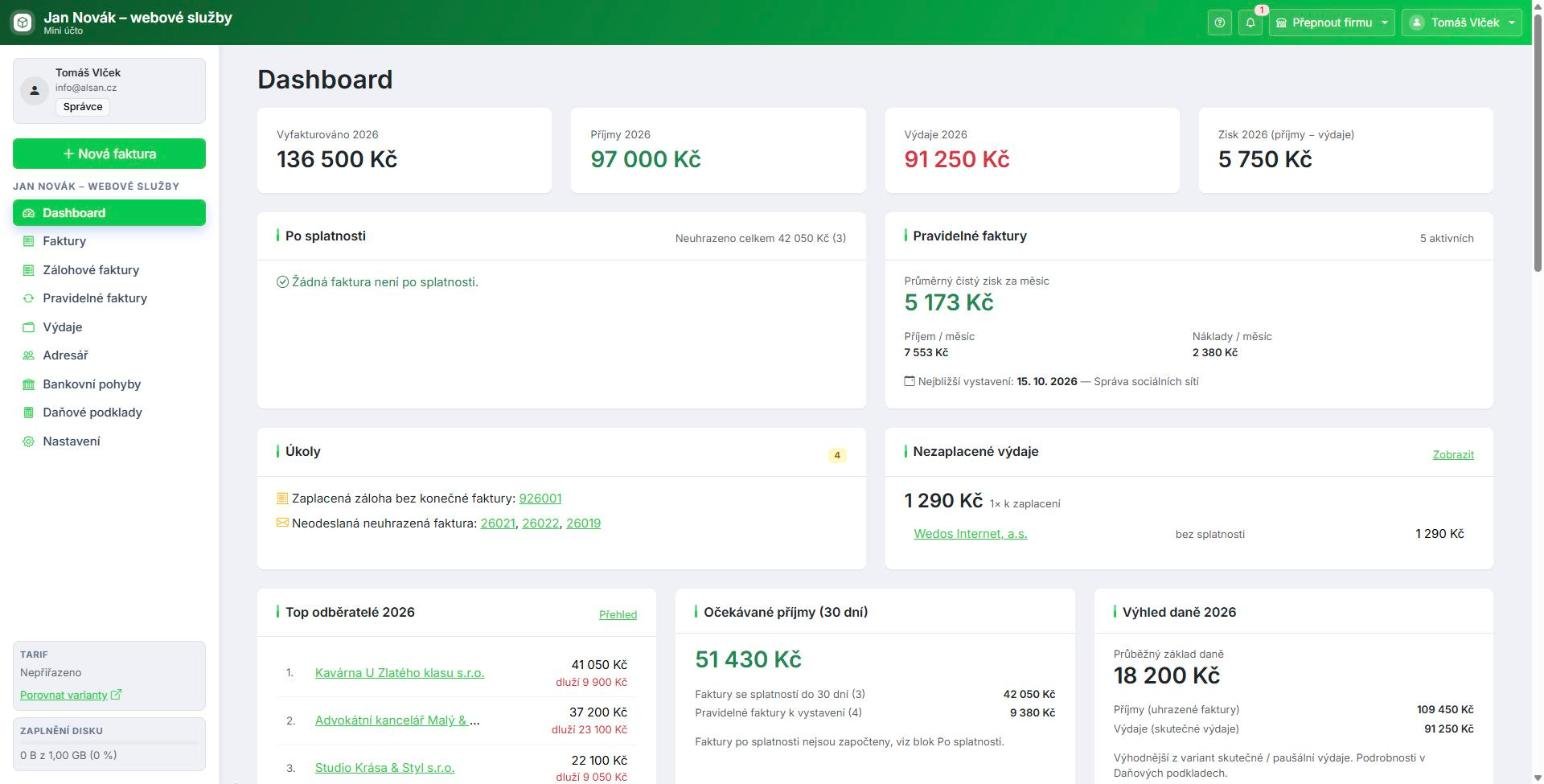Open the Tomáš Vlček user menu

pyautogui.click(x=1461, y=22)
